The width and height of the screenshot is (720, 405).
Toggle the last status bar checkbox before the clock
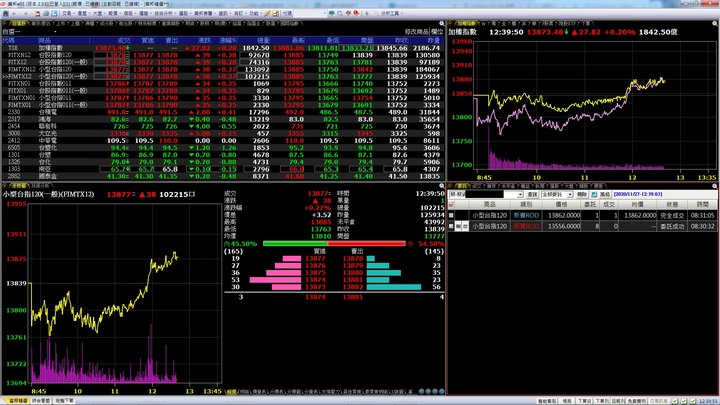coord(692,401)
